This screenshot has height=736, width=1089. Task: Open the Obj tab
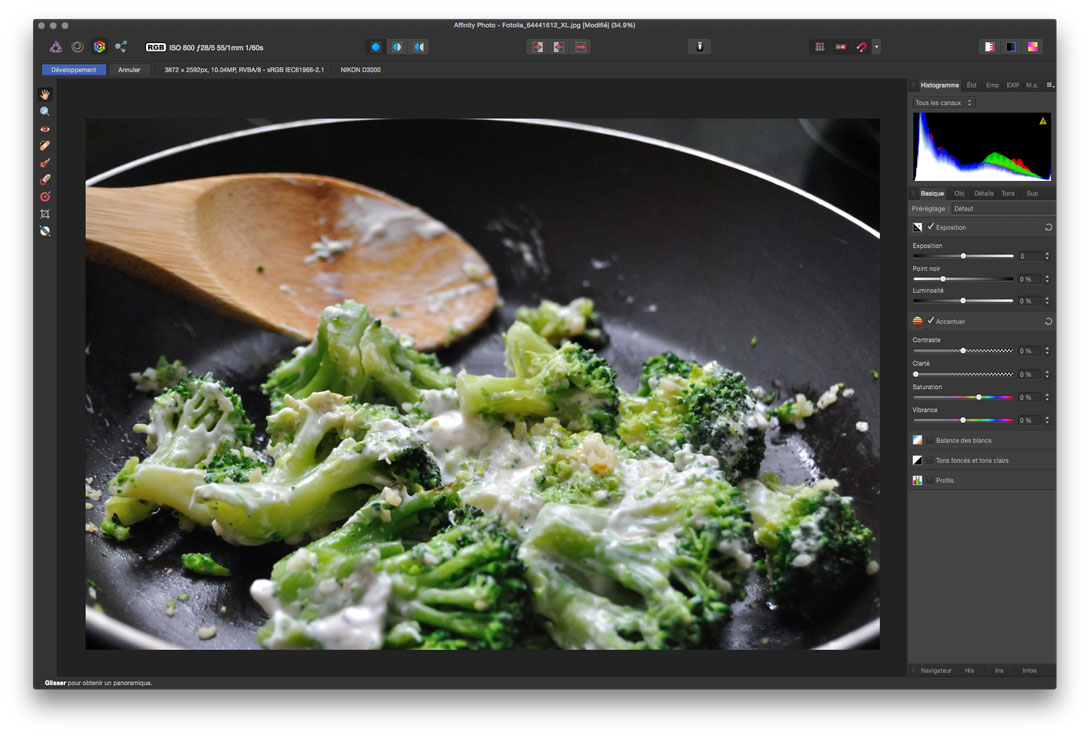click(959, 194)
